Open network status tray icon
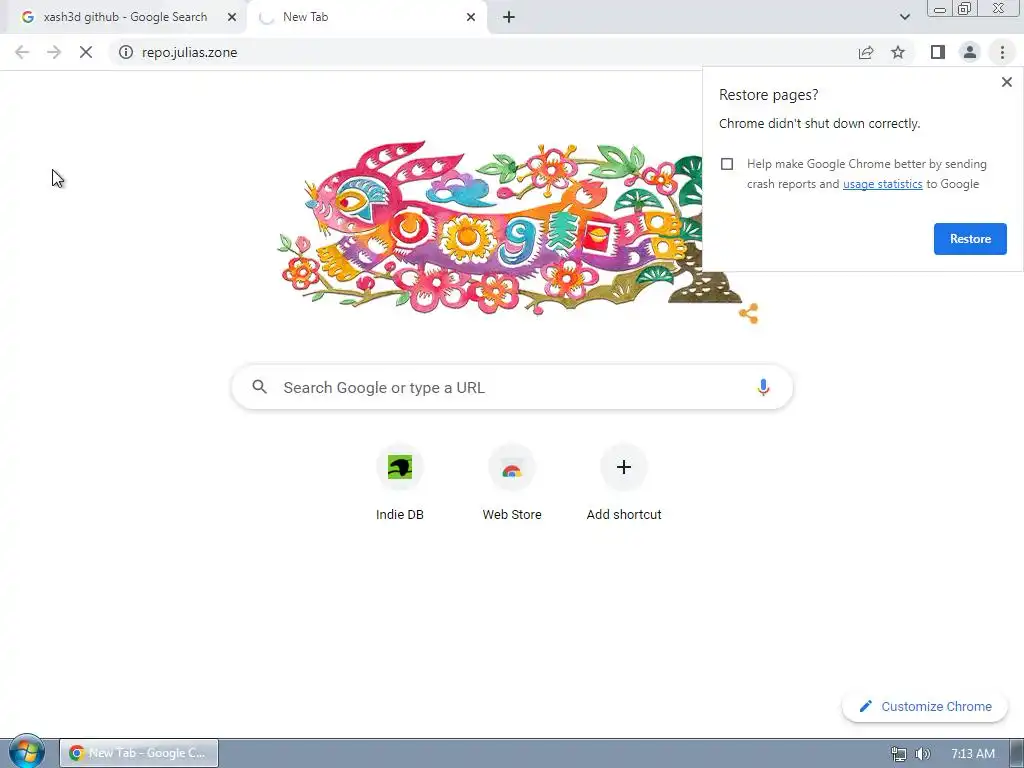 click(x=899, y=754)
